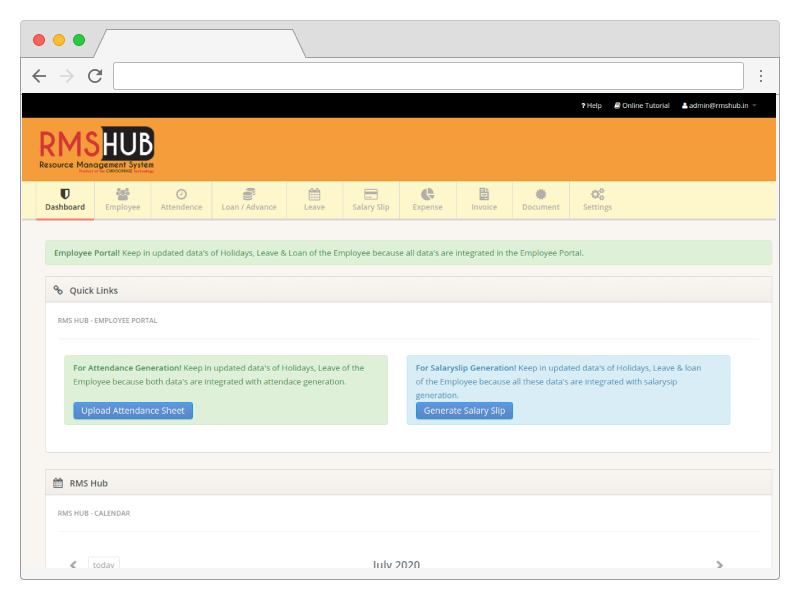Focus the browser address bar
The height and width of the screenshot is (600, 800).
(x=428, y=76)
